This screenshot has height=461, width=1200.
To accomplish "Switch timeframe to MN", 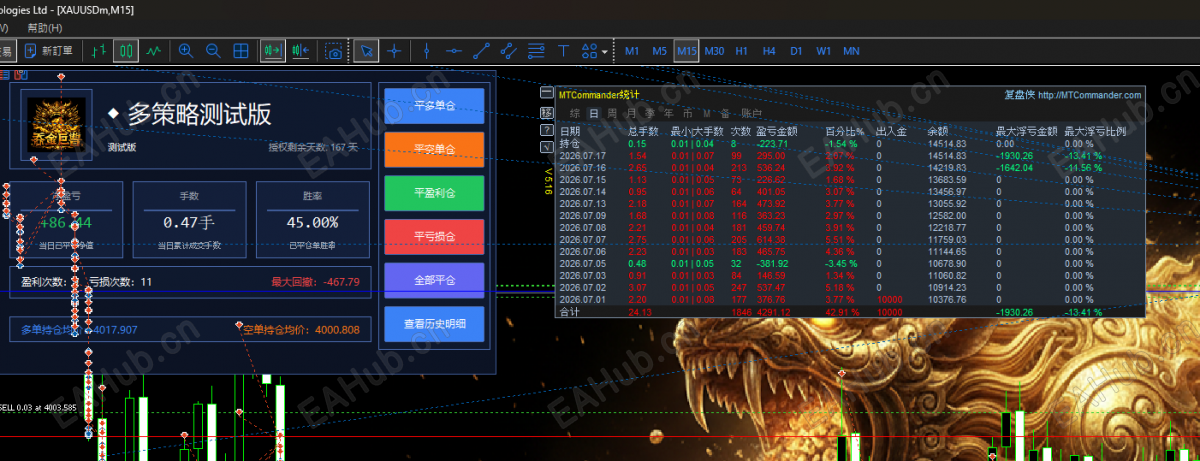I will [851, 50].
